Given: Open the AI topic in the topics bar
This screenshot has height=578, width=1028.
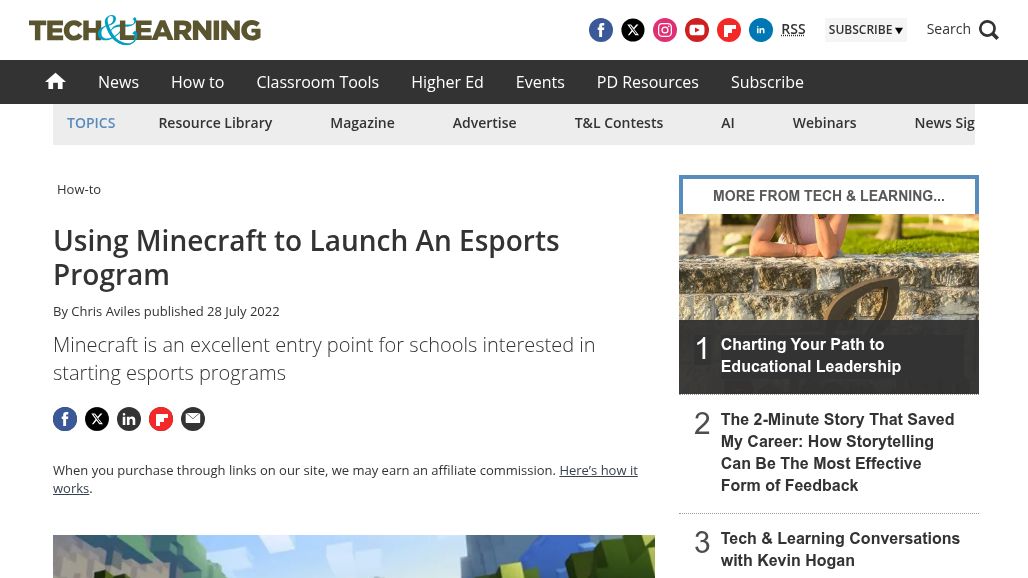Looking at the screenshot, I should click(x=728, y=122).
